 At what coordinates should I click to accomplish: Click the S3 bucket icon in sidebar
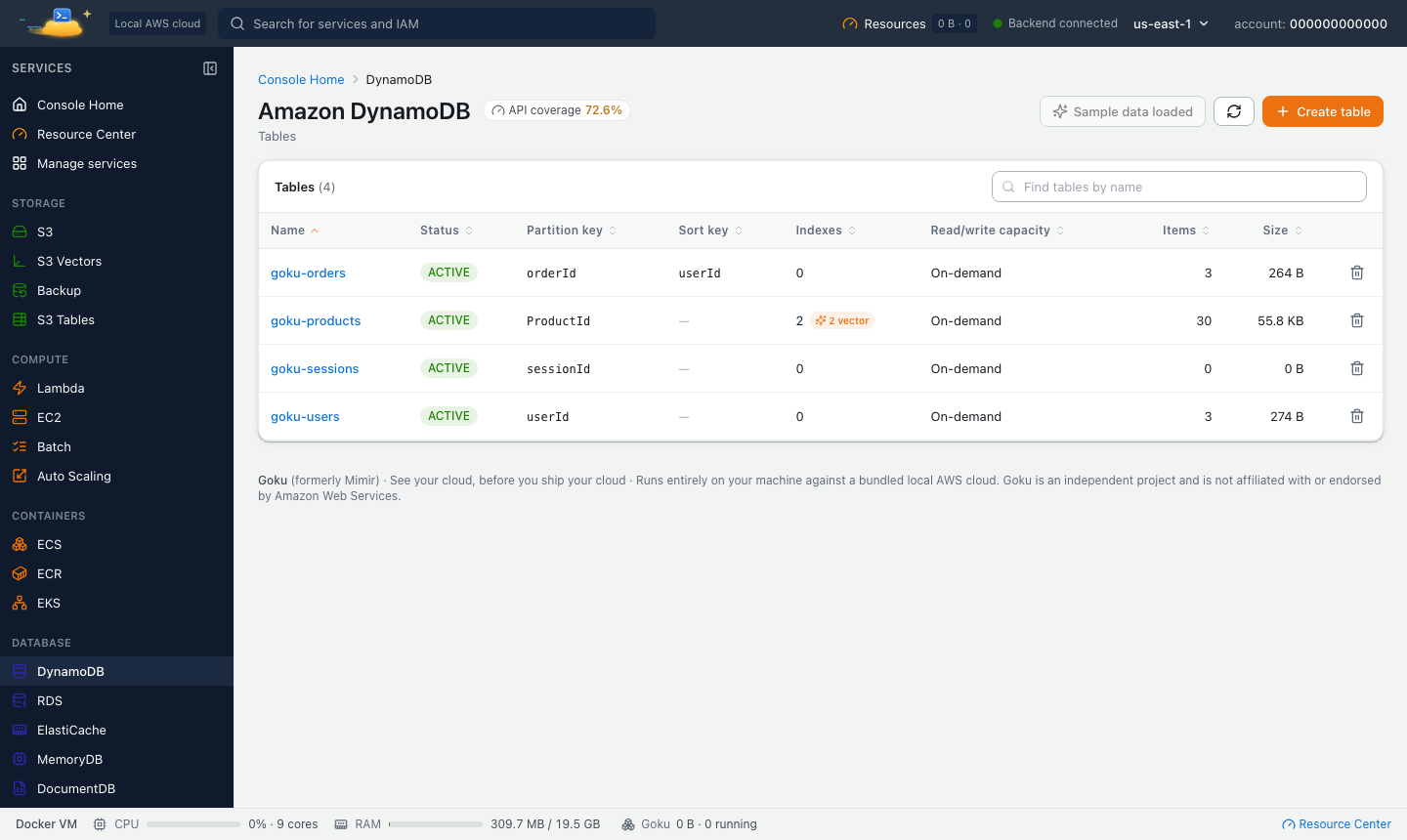coord(20,231)
